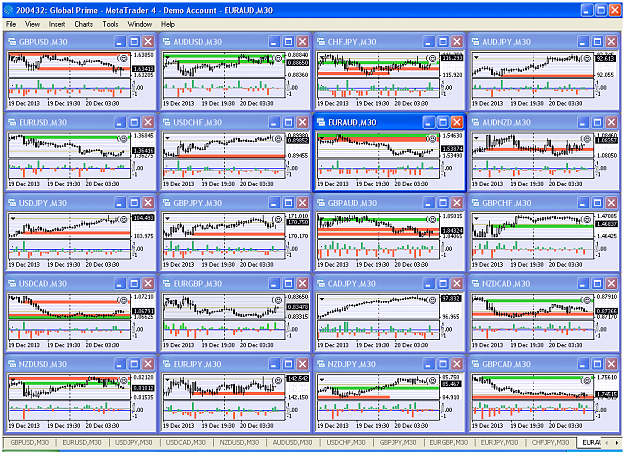Click the expert advisor smiley on EURJPY chart
This screenshot has width=625, height=452.
278,380
